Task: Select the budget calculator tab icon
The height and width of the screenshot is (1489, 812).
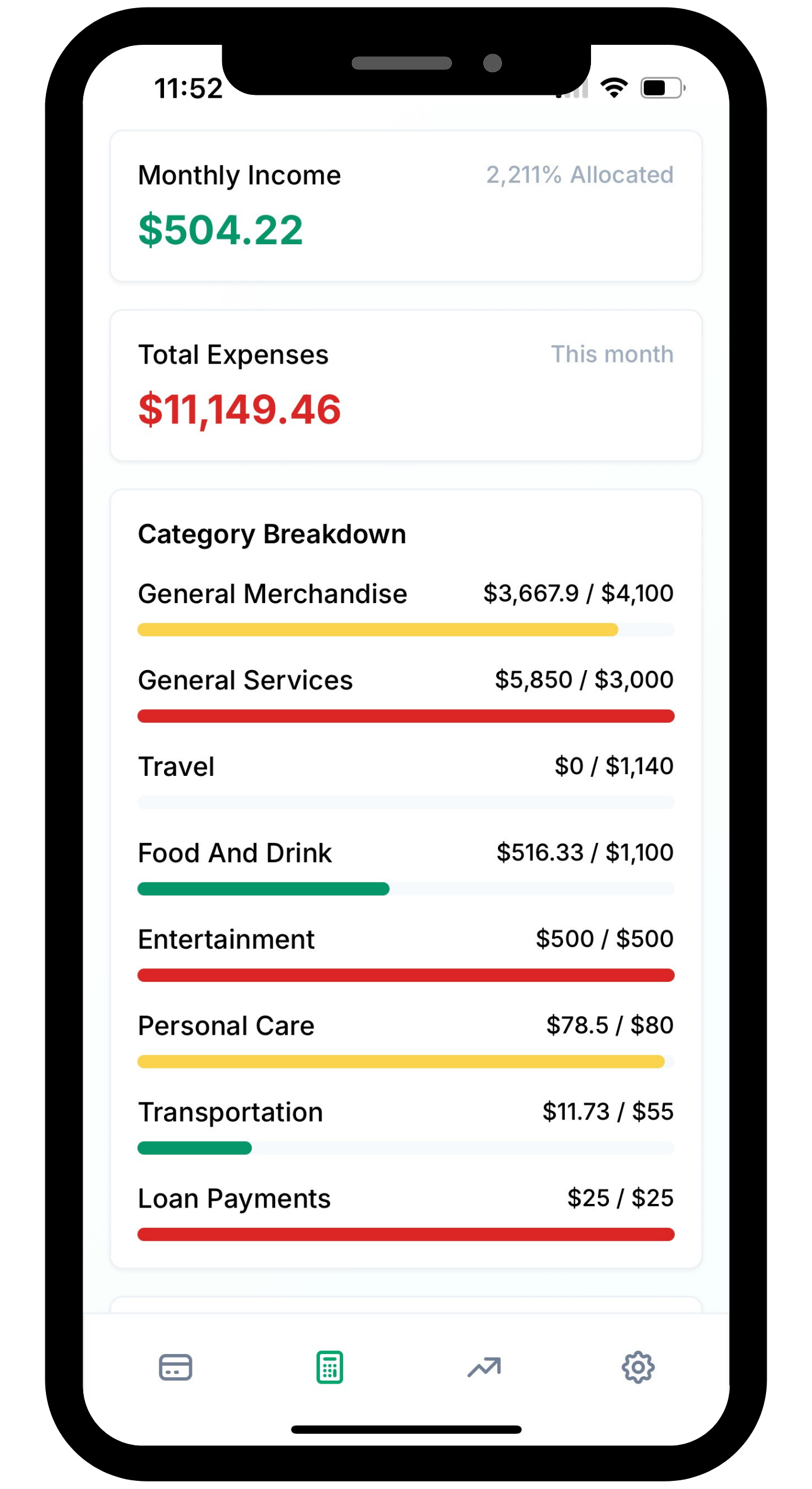Action: tap(329, 1367)
